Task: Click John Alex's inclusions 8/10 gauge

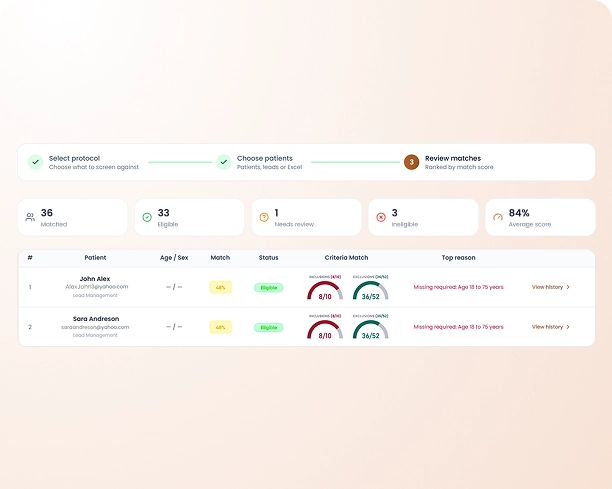Action: point(325,290)
